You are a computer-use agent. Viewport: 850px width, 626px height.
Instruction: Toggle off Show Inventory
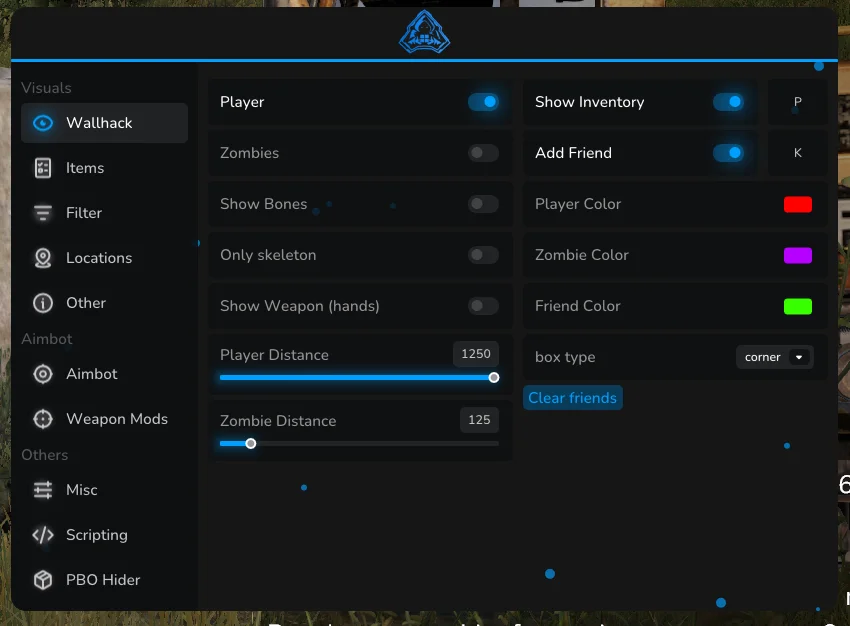729,101
